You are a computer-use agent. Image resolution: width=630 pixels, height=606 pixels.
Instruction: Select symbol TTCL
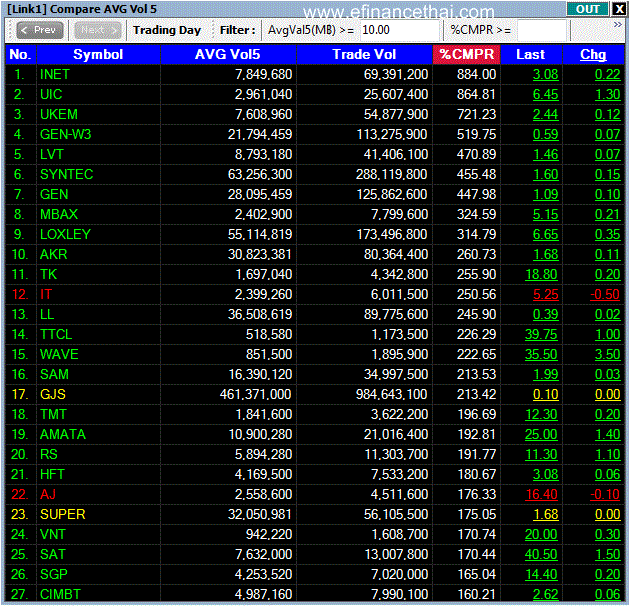[56, 334]
